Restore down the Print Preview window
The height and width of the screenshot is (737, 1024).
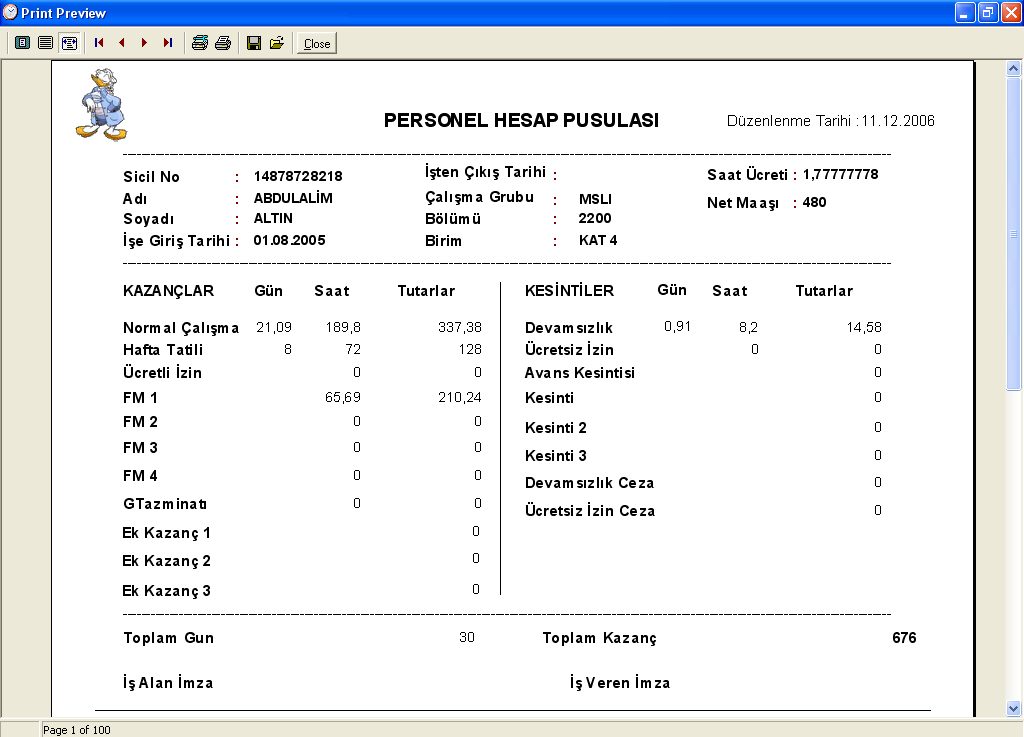coord(987,13)
